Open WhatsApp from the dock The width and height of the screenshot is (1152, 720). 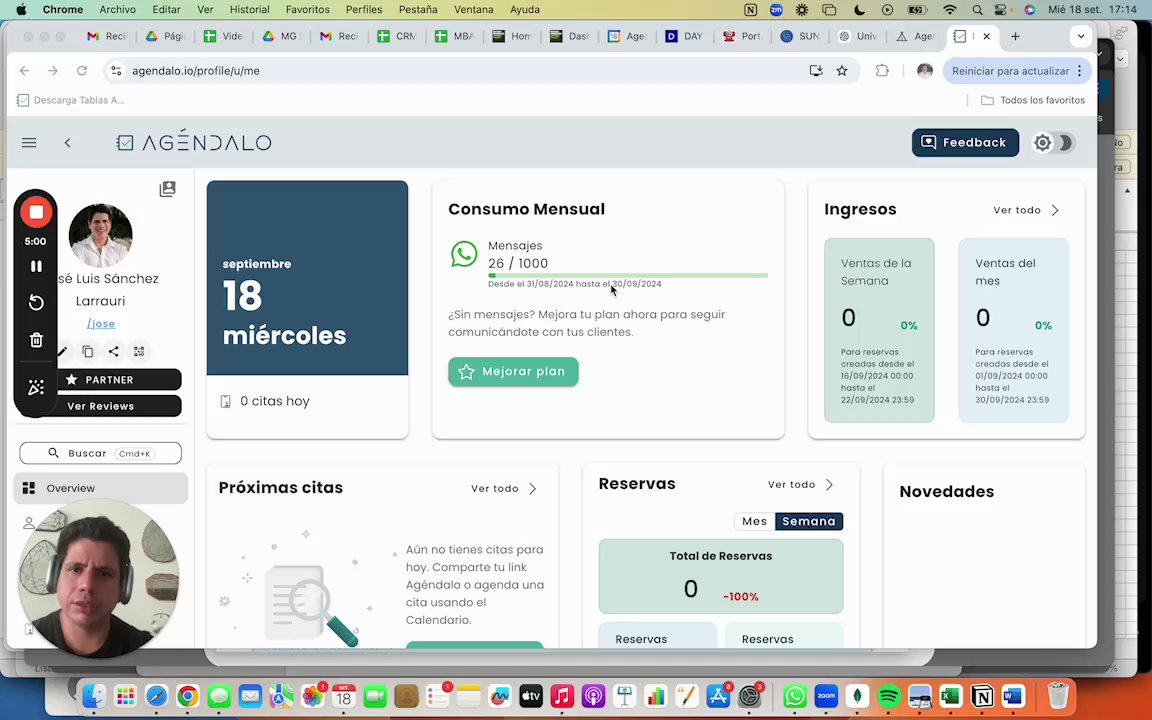point(794,695)
